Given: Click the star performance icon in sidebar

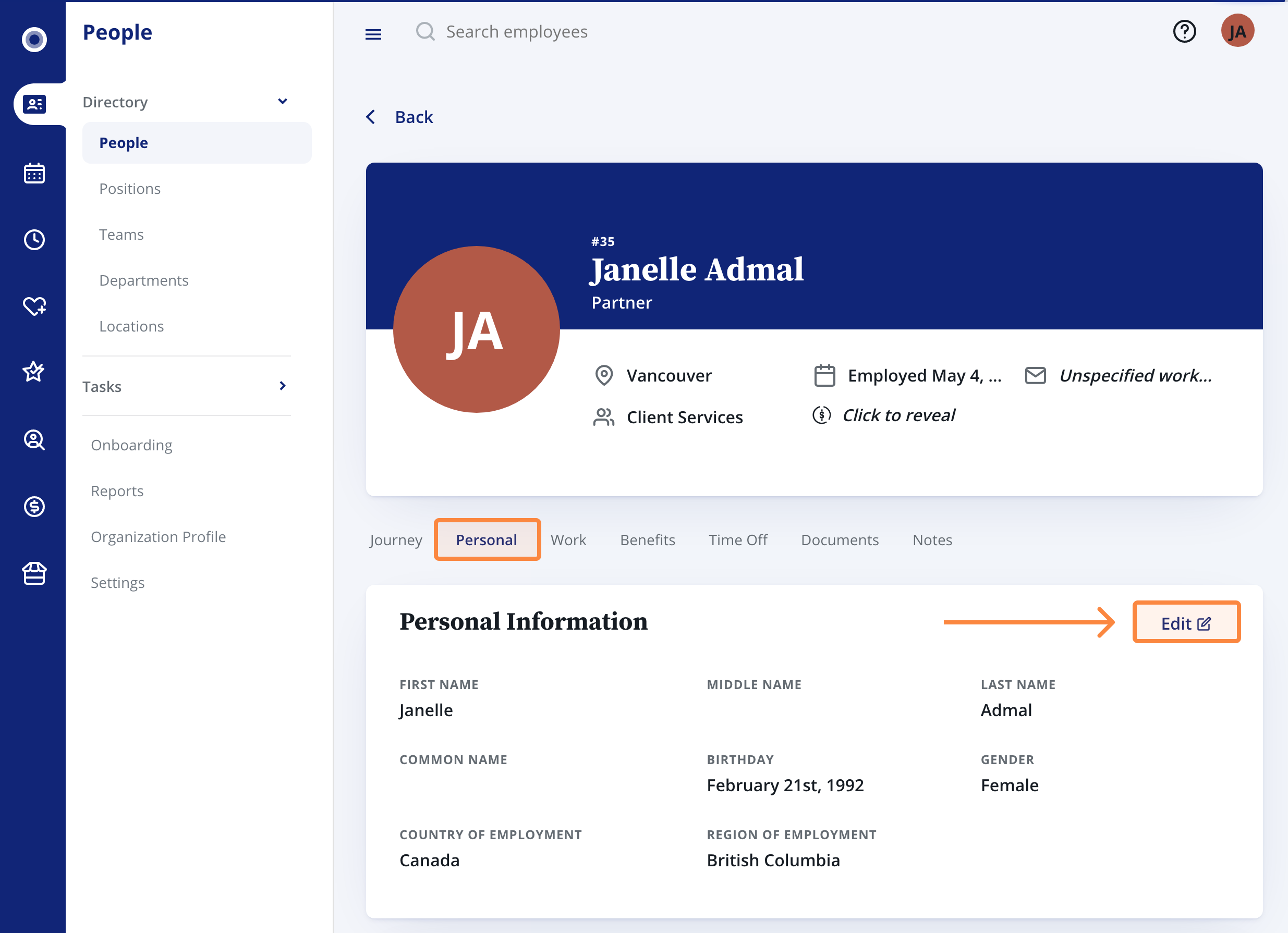Looking at the screenshot, I should pyautogui.click(x=34, y=372).
